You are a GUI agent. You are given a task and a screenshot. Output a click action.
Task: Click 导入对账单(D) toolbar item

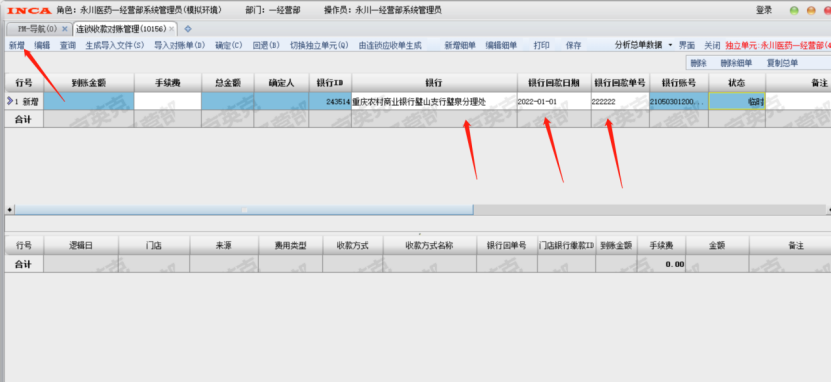pos(180,46)
